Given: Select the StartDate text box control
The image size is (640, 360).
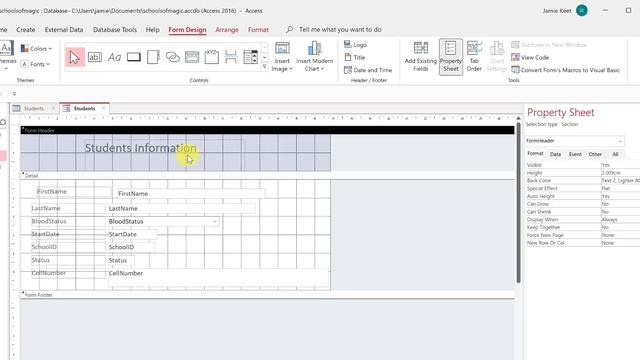Looking at the screenshot, I should [x=132, y=234].
